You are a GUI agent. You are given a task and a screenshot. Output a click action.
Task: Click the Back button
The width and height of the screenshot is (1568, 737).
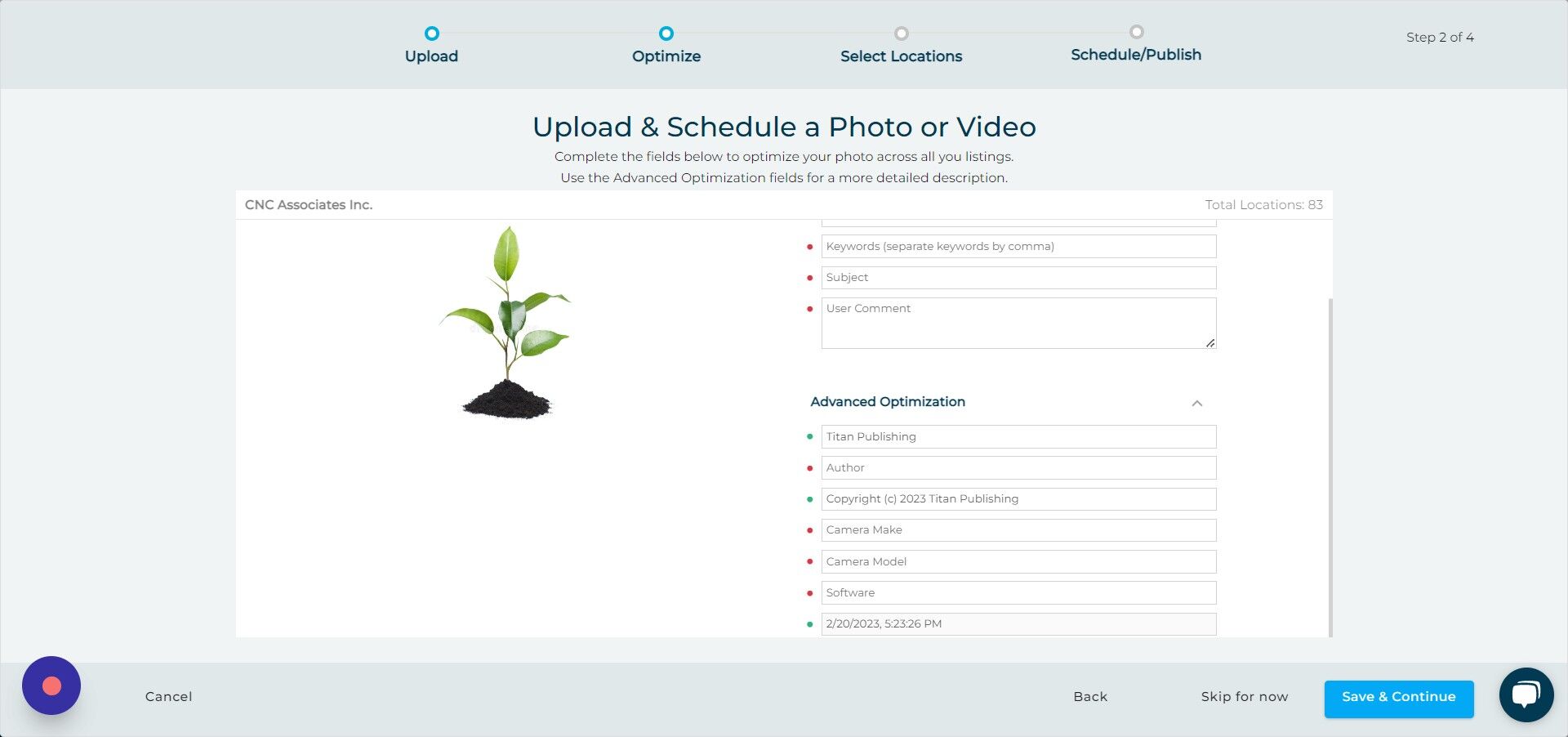1090,696
